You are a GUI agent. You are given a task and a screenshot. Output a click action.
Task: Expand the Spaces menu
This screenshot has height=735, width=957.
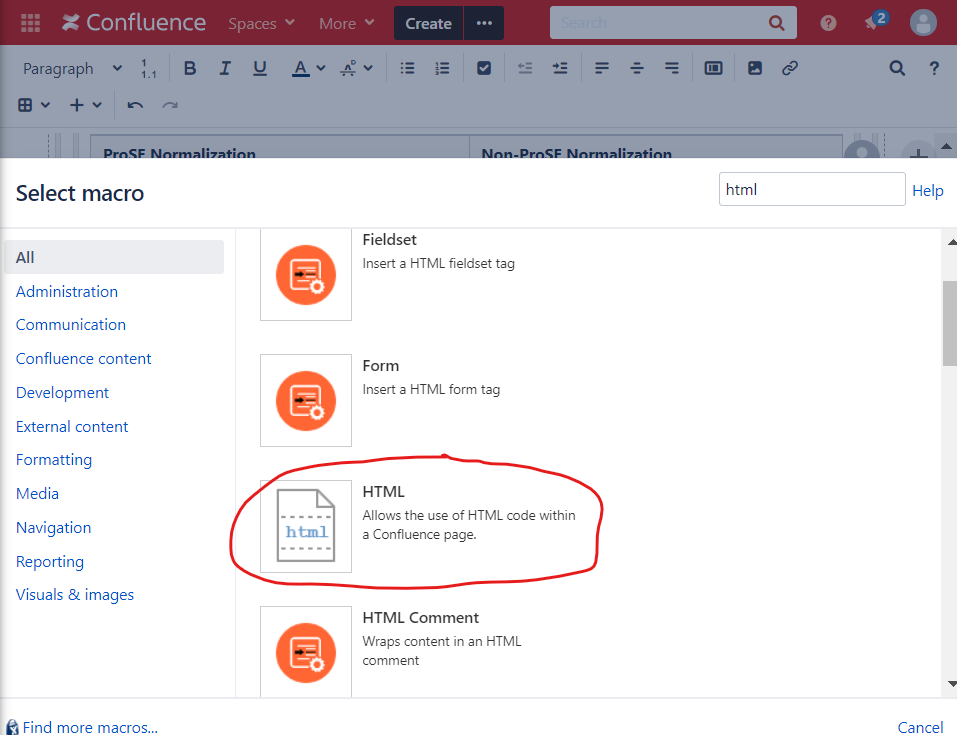(261, 23)
